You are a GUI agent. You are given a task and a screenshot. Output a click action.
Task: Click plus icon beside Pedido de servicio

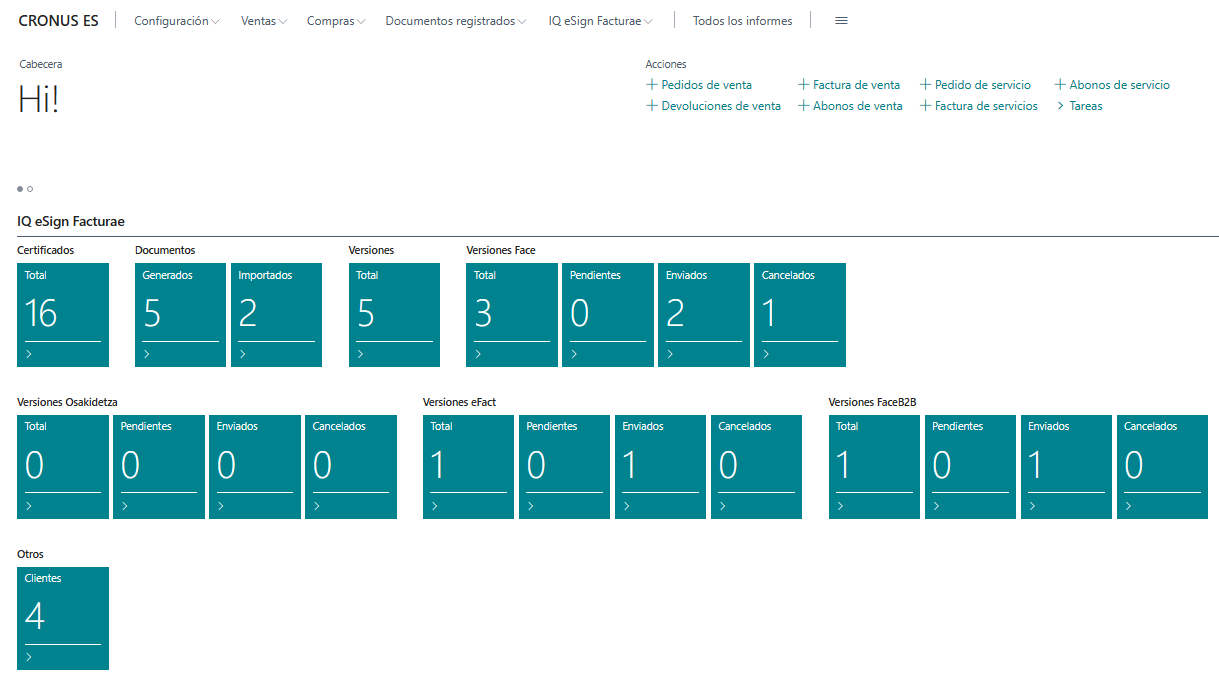click(x=926, y=85)
